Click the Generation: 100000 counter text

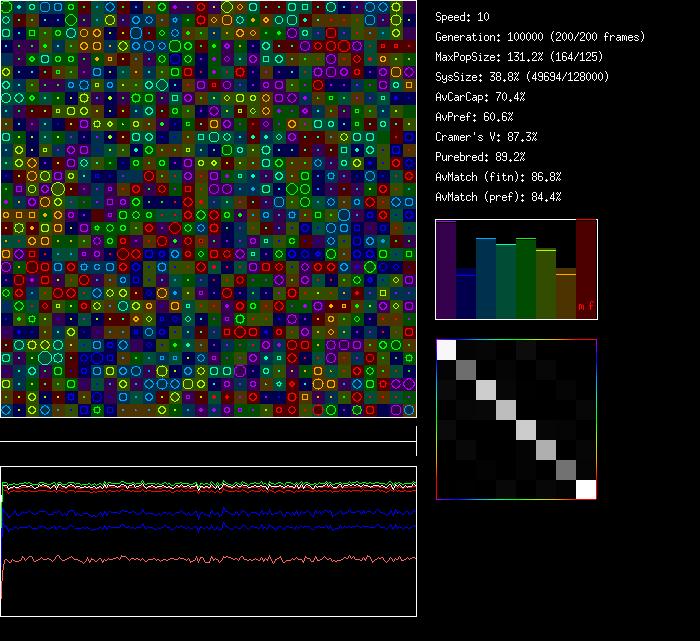click(516, 37)
